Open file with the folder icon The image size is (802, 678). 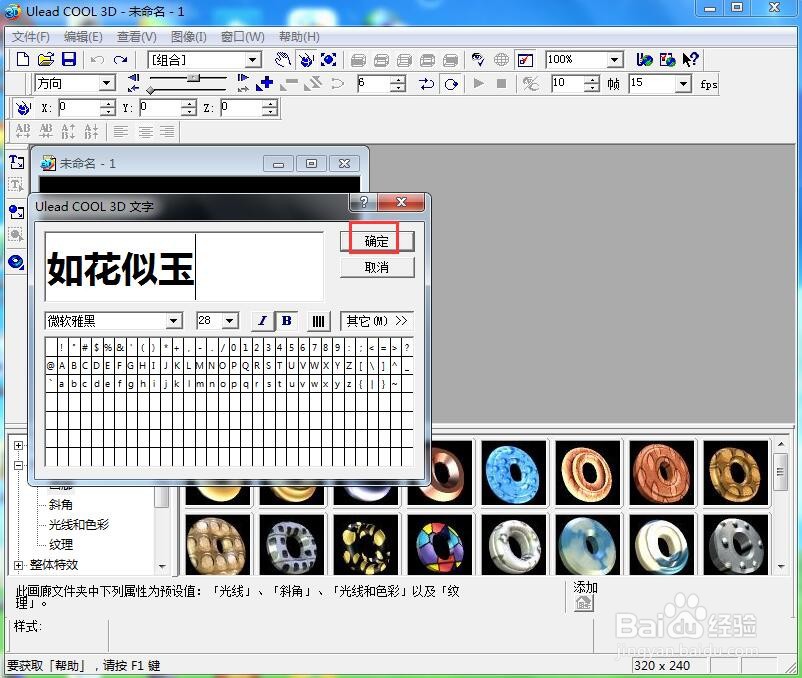46,59
